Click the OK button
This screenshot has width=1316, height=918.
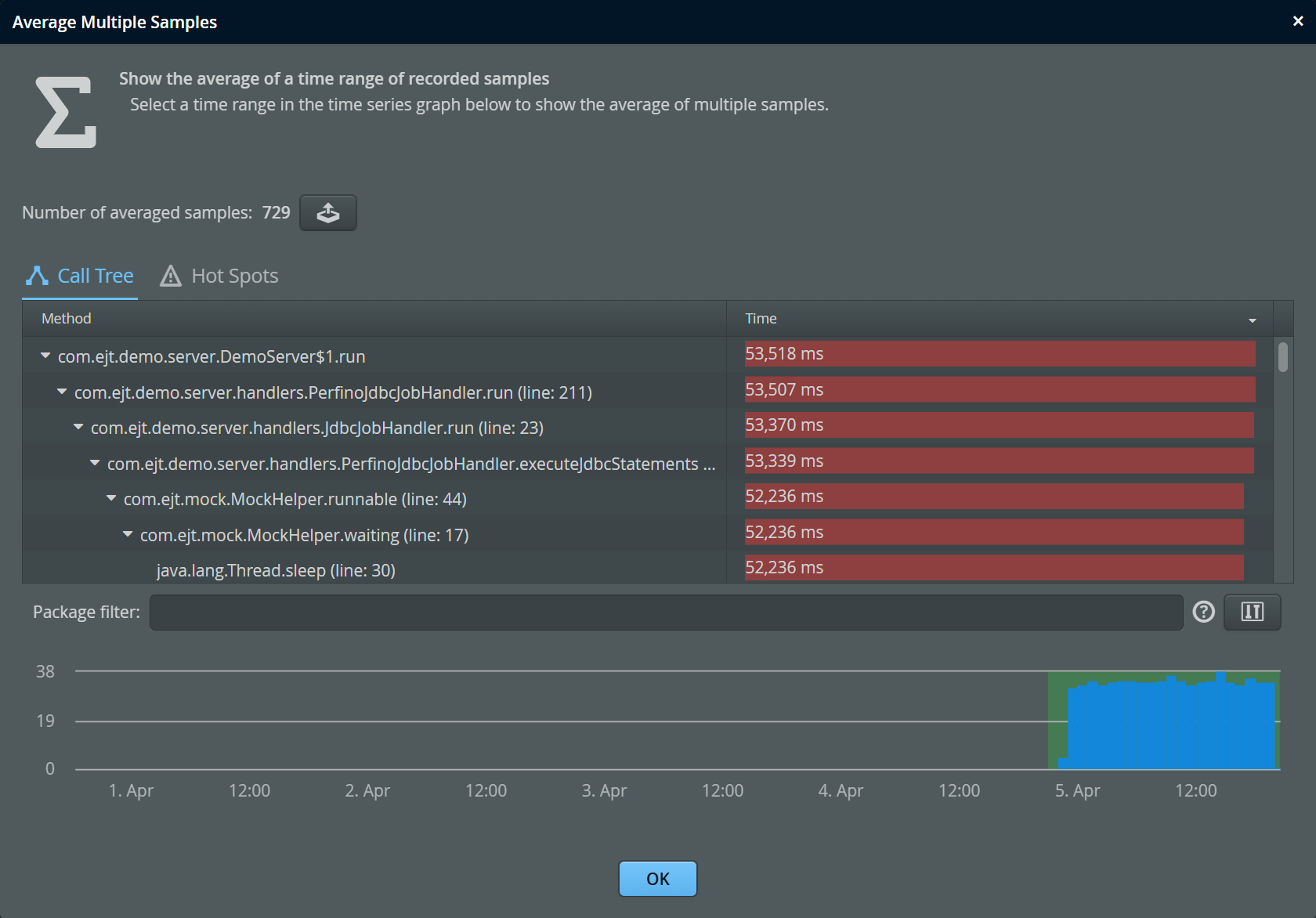(658, 879)
